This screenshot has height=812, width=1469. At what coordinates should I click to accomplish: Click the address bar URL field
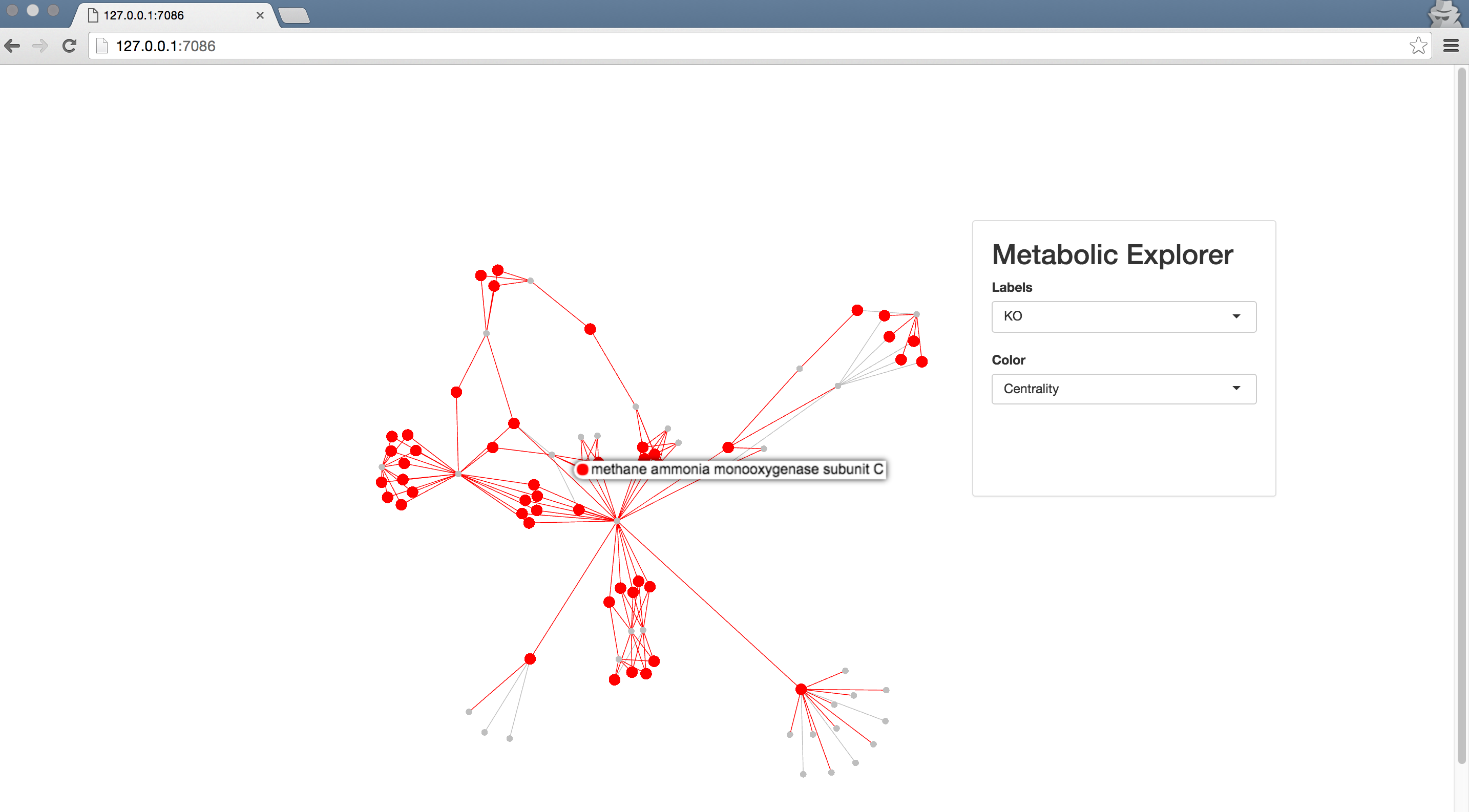click(x=741, y=46)
